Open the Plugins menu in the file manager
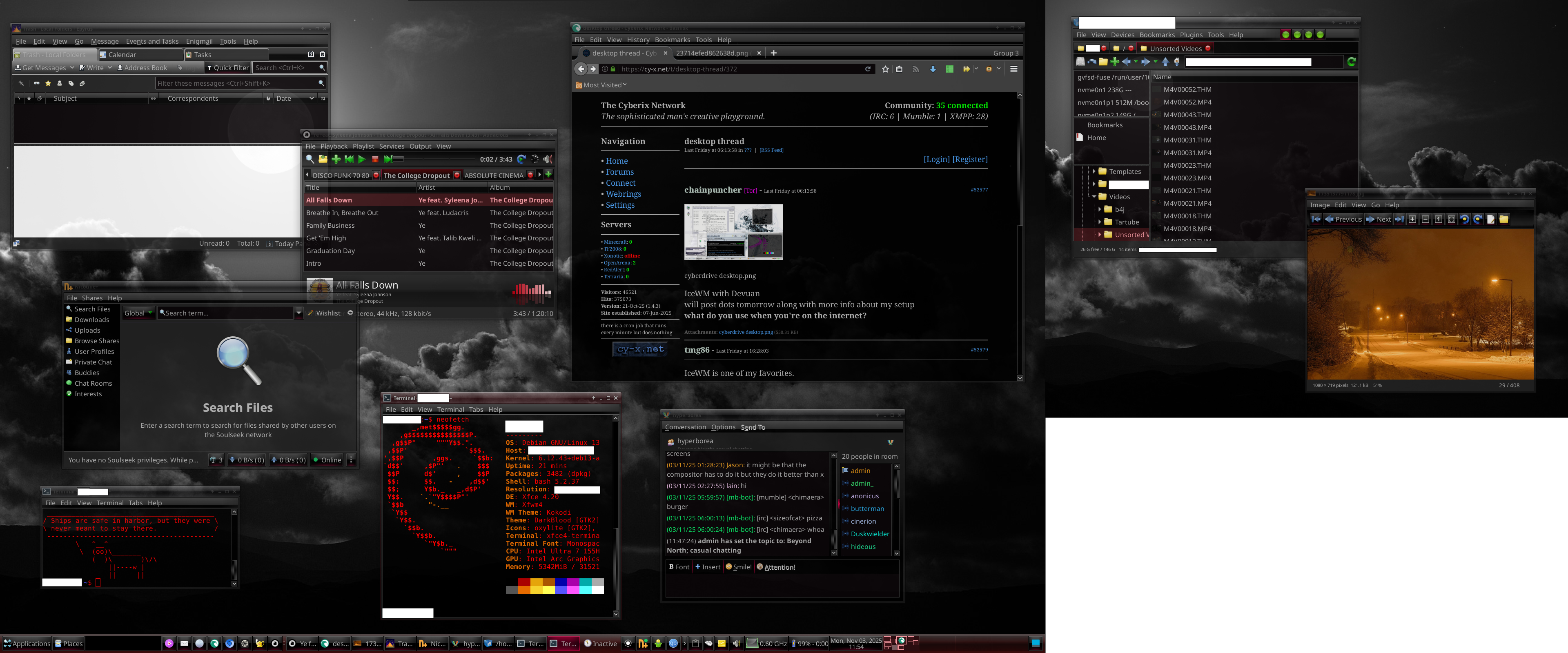This screenshot has width=1568, height=653. [x=1191, y=35]
